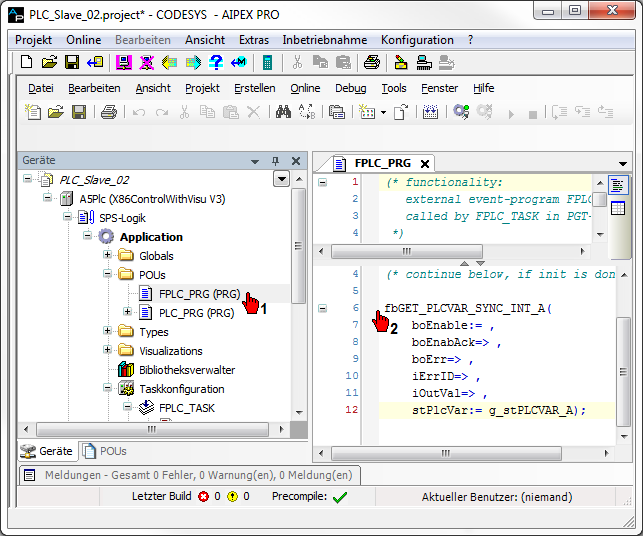Click the Redo arrow icon
The height and width of the screenshot is (537, 643).
(162, 112)
